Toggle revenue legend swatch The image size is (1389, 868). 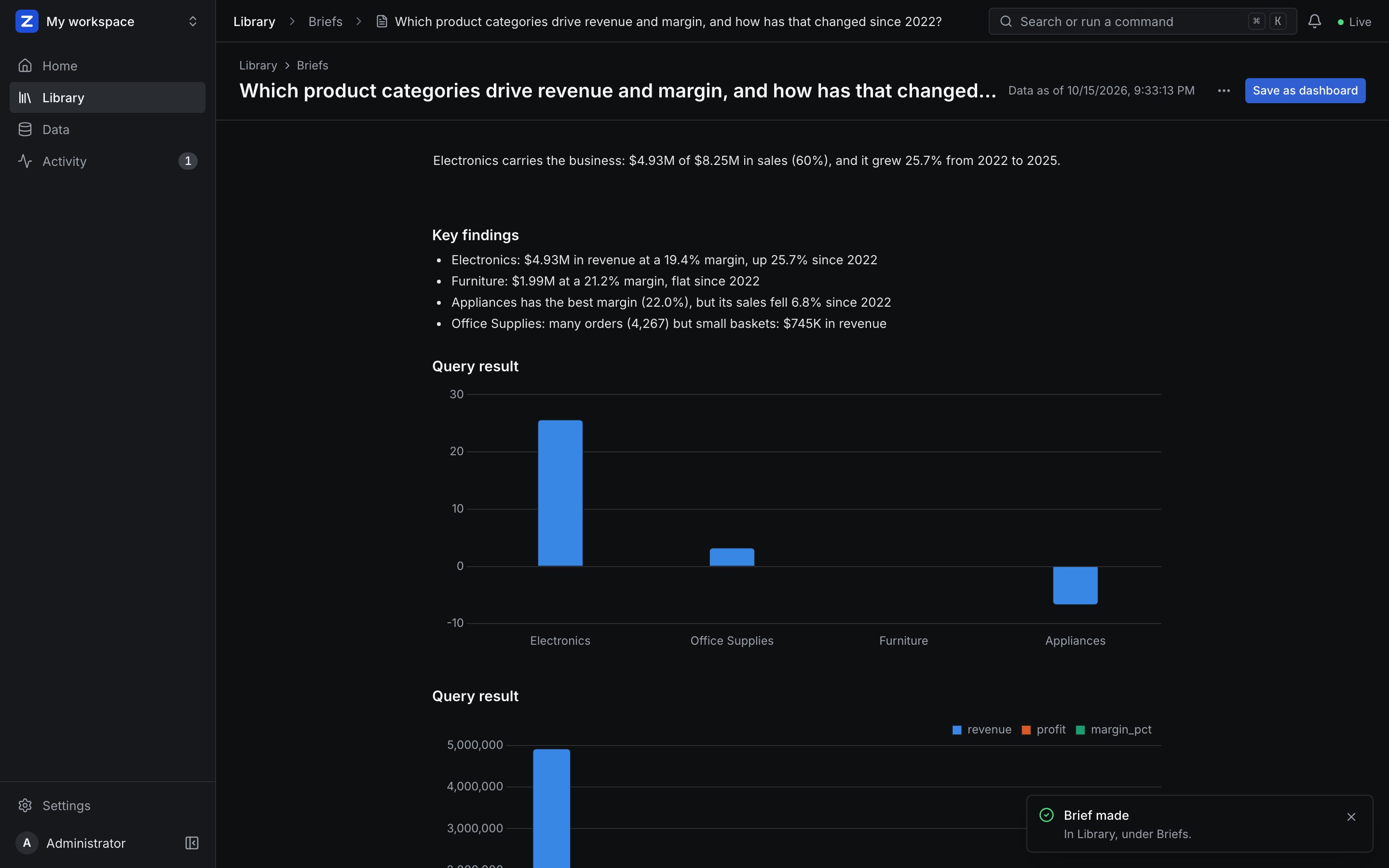point(956,730)
